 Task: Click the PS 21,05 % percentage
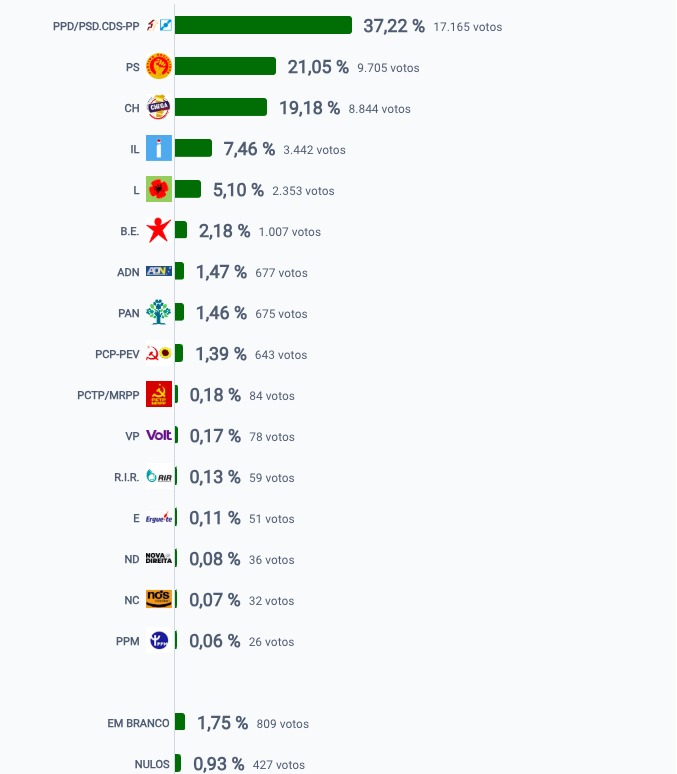pyautogui.click(x=318, y=67)
